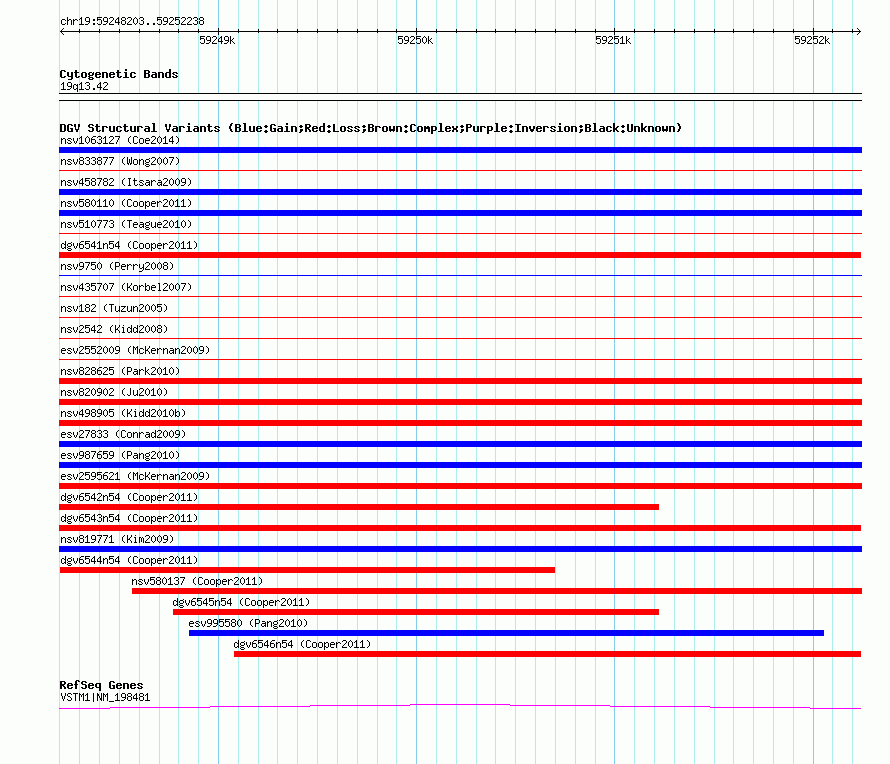890x764 pixels.
Task: Click the 59251k ruler marker
Action: (613, 40)
